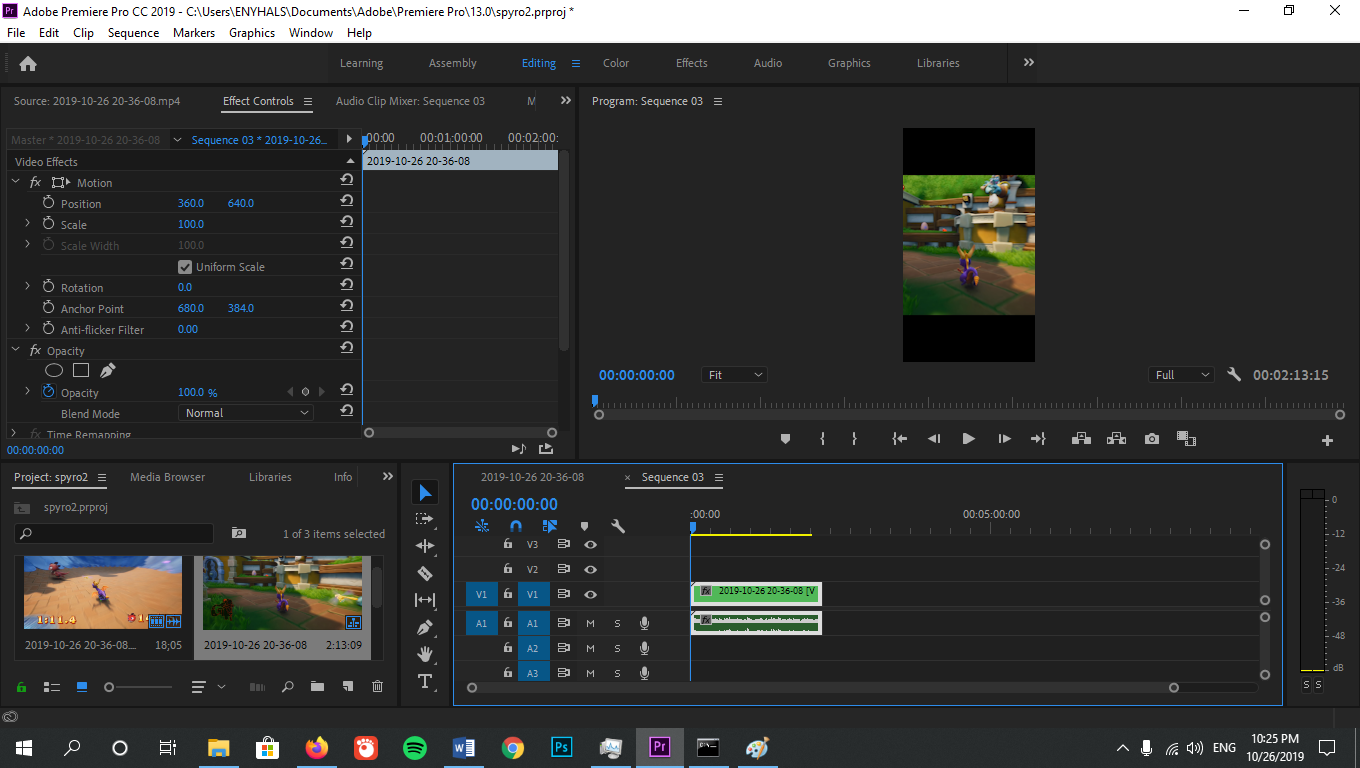The width and height of the screenshot is (1360, 768).
Task: Toggle V3 track output eye
Action: pos(591,544)
